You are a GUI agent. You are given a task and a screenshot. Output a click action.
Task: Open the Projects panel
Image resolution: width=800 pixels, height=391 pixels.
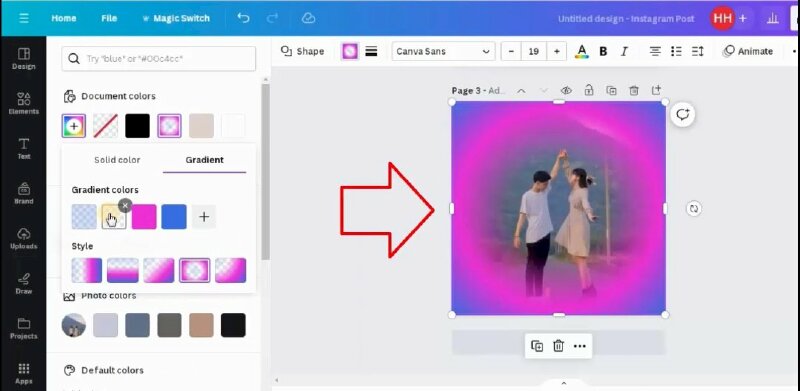pyautogui.click(x=23, y=328)
